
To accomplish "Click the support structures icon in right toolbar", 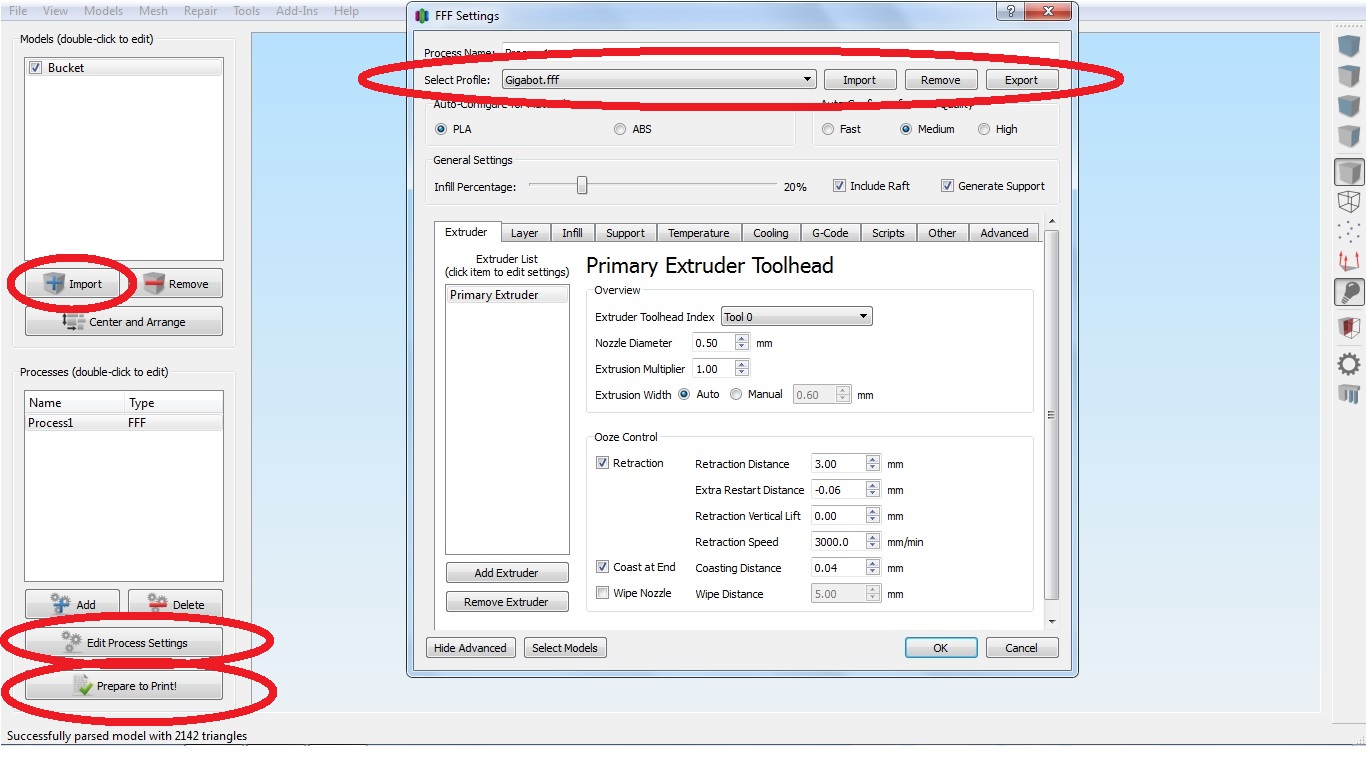I will tap(1349, 394).
